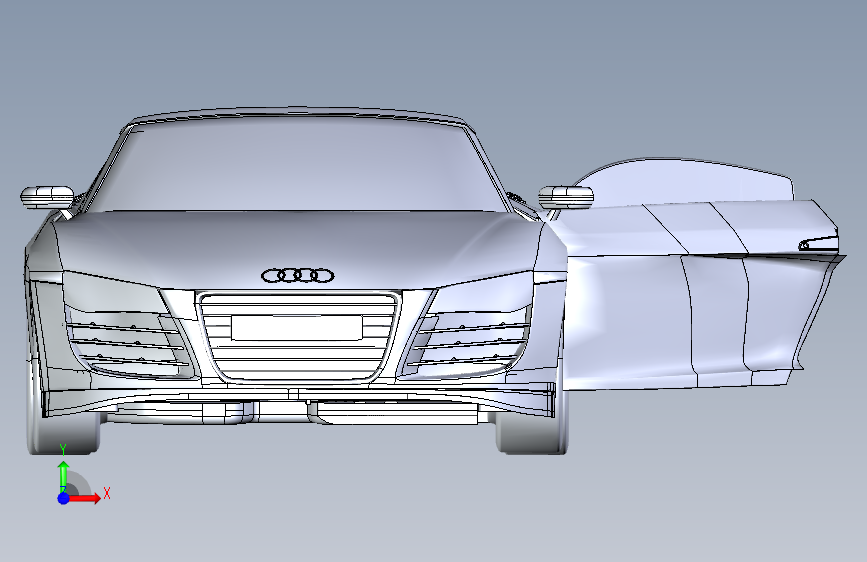Click the red X axis arrow of the triad
Screen dimensions: 867x562
[x=86, y=498]
